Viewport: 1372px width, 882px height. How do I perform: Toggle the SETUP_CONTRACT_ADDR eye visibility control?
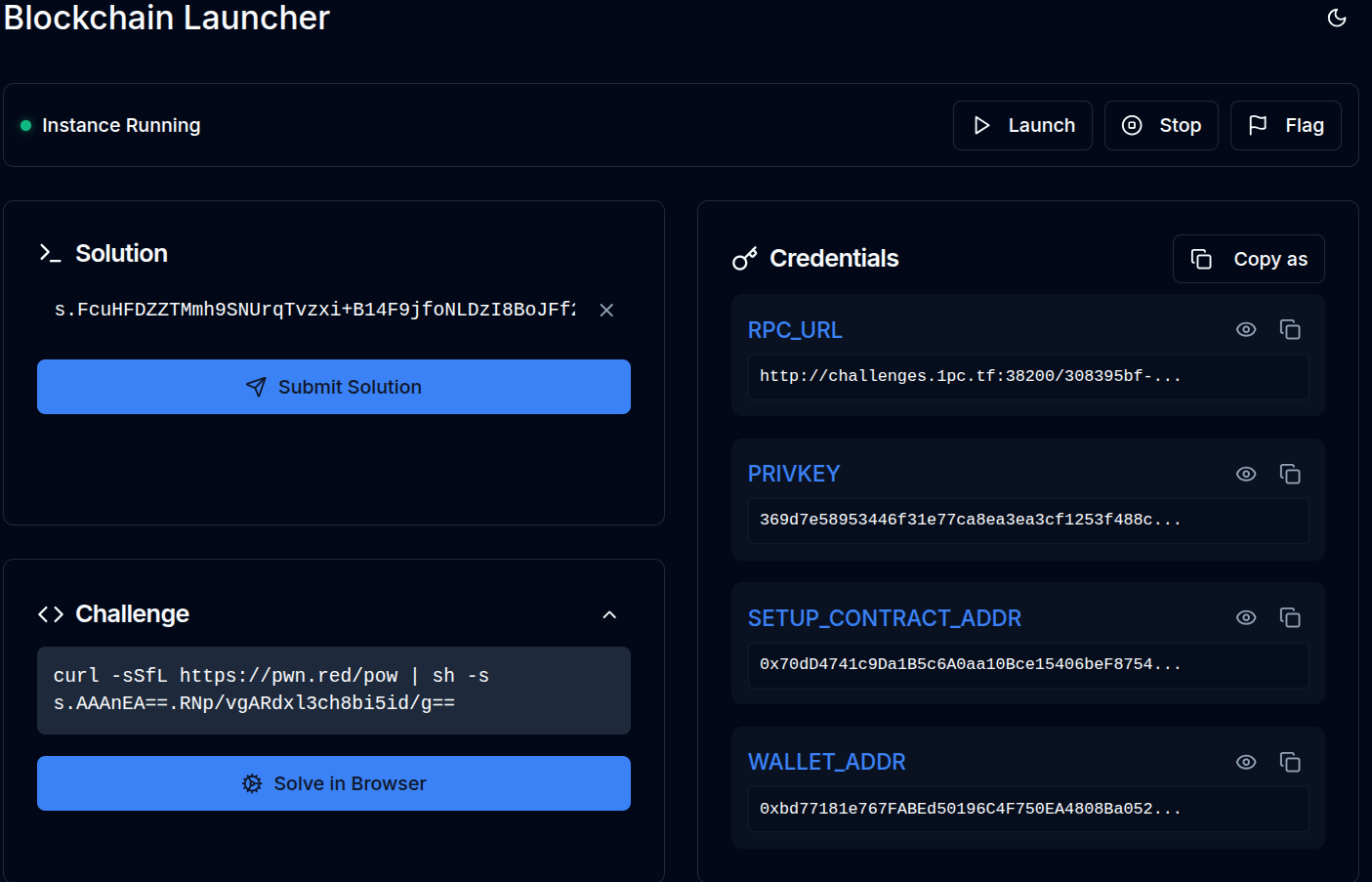click(1246, 617)
